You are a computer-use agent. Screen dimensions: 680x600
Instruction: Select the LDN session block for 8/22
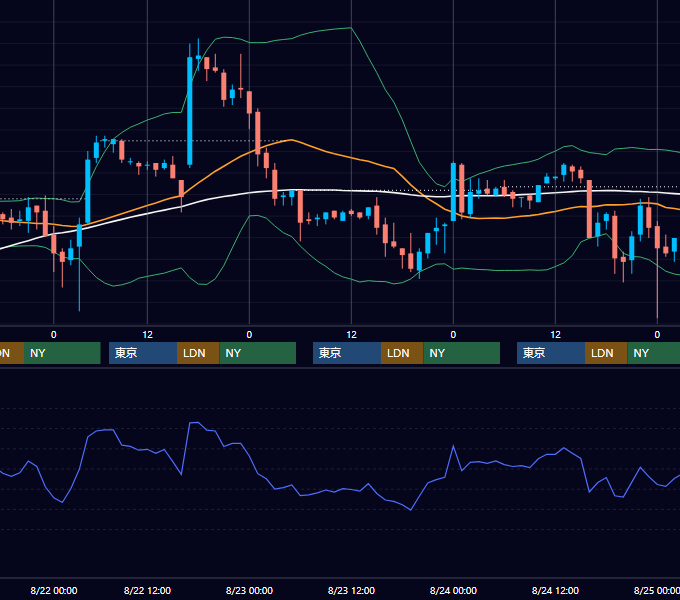click(198, 353)
